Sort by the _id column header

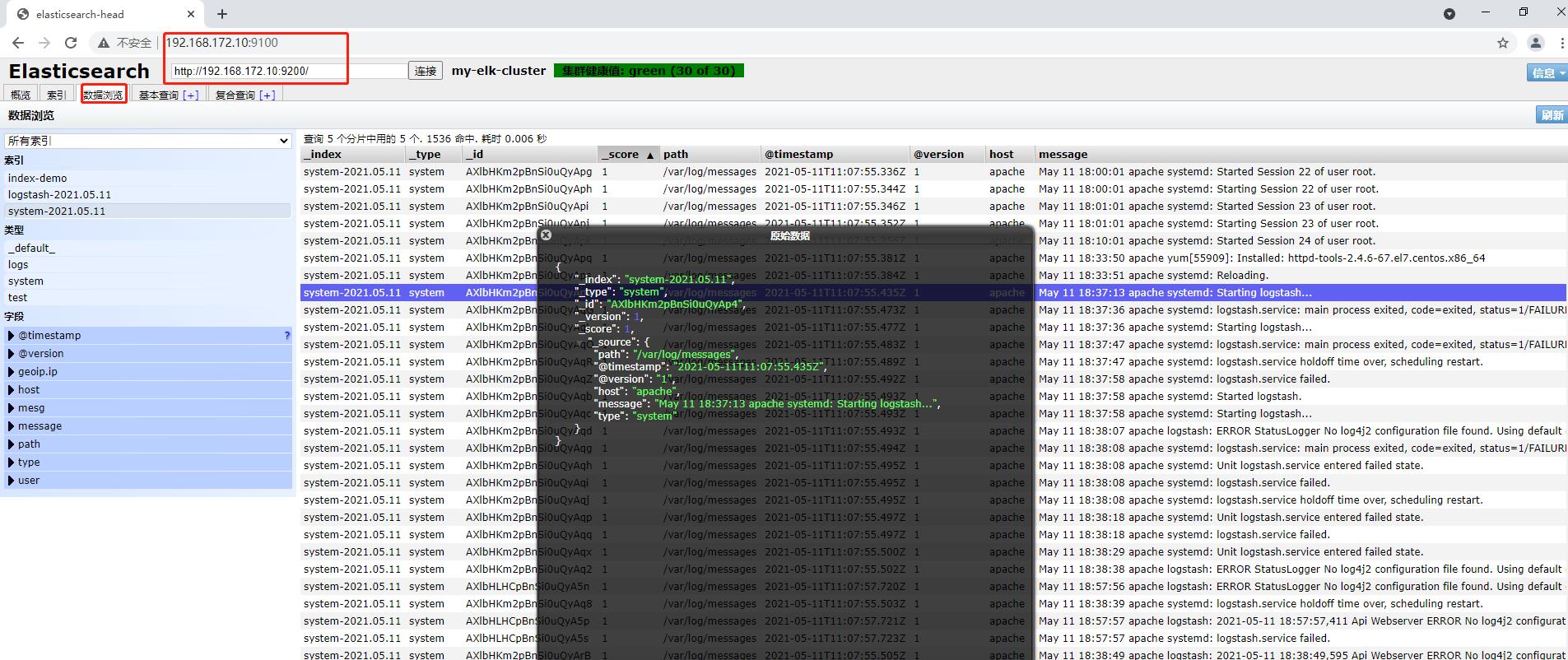tap(530, 154)
